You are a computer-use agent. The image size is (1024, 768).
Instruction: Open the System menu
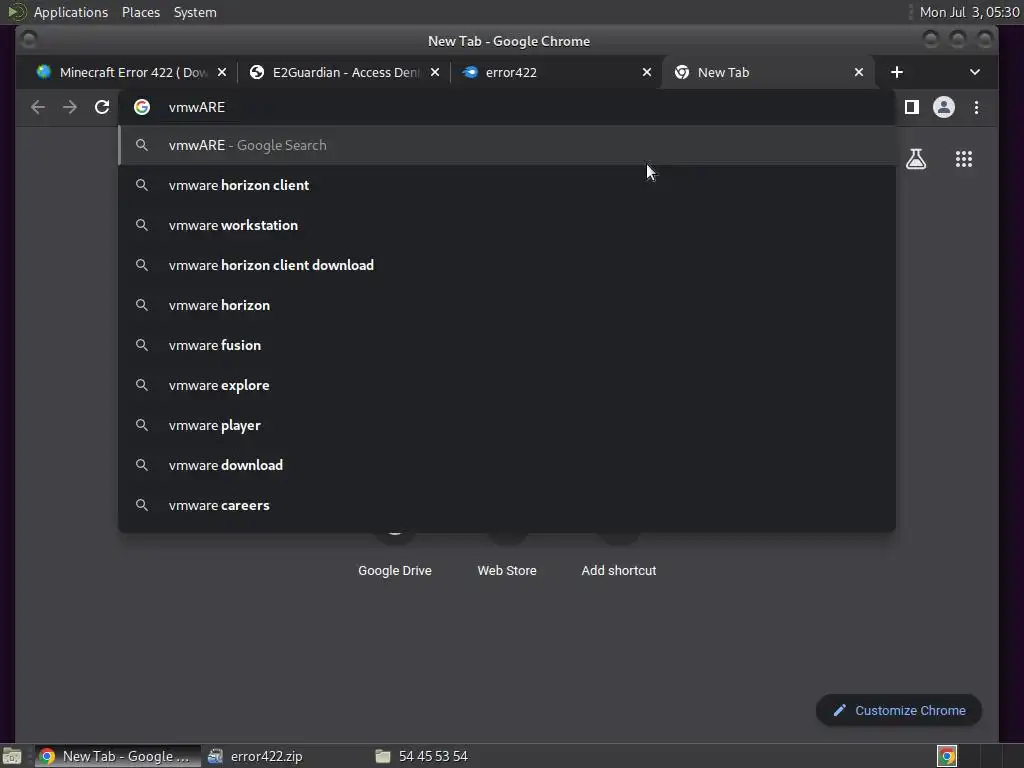195,12
